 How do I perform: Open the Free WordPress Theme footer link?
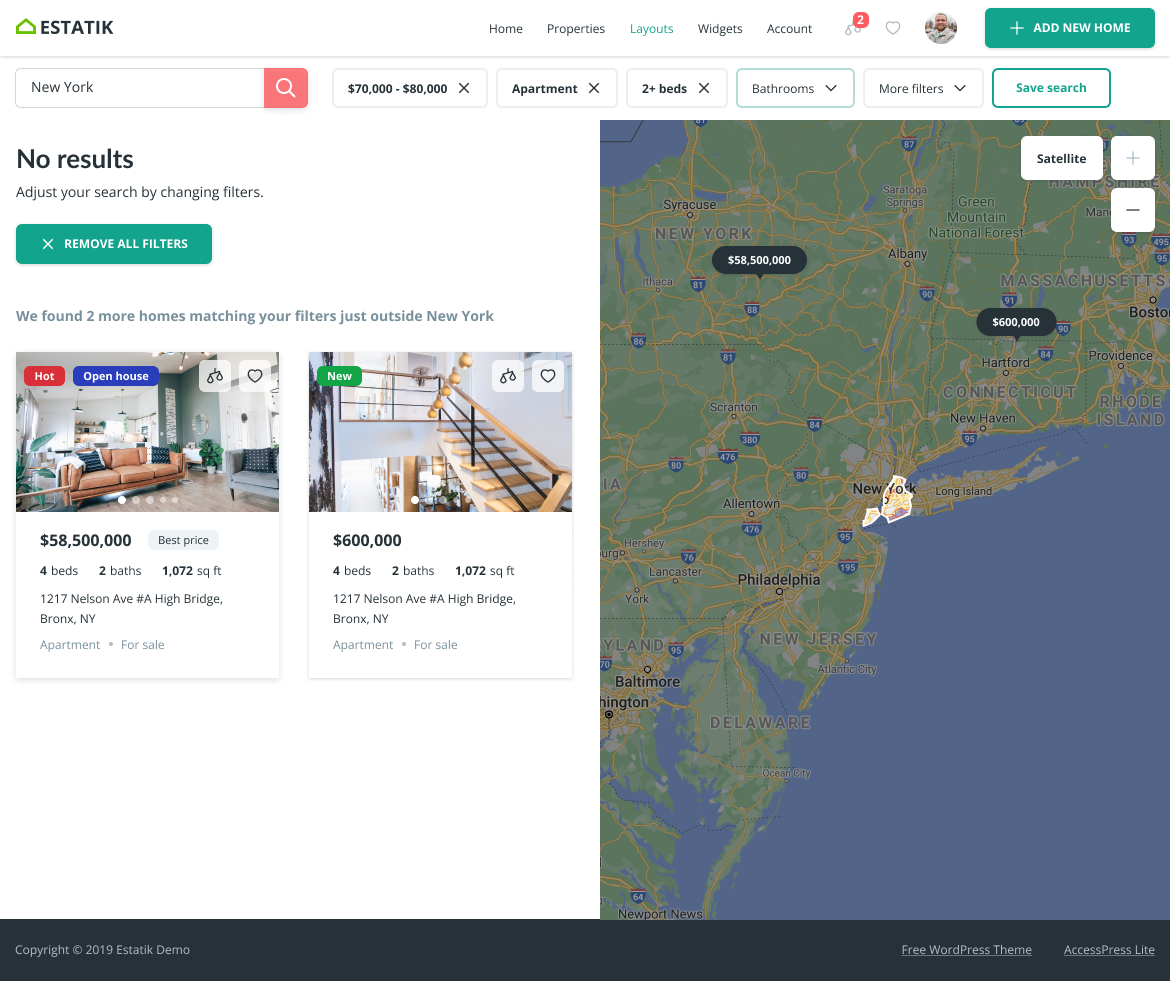pyautogui.click(x=966, y=949)
